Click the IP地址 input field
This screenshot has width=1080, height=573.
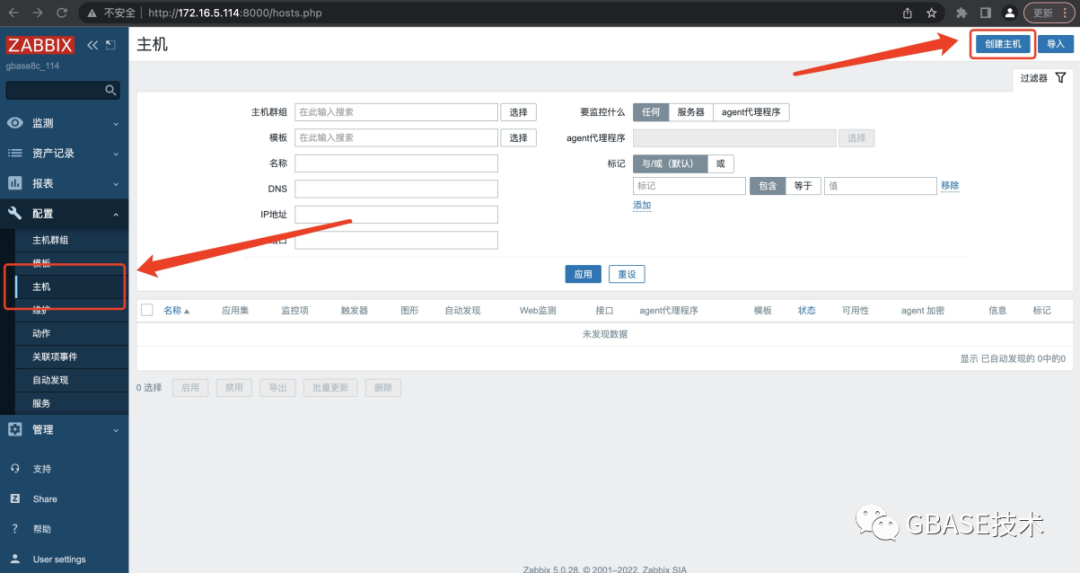click(x=396, y=214)
